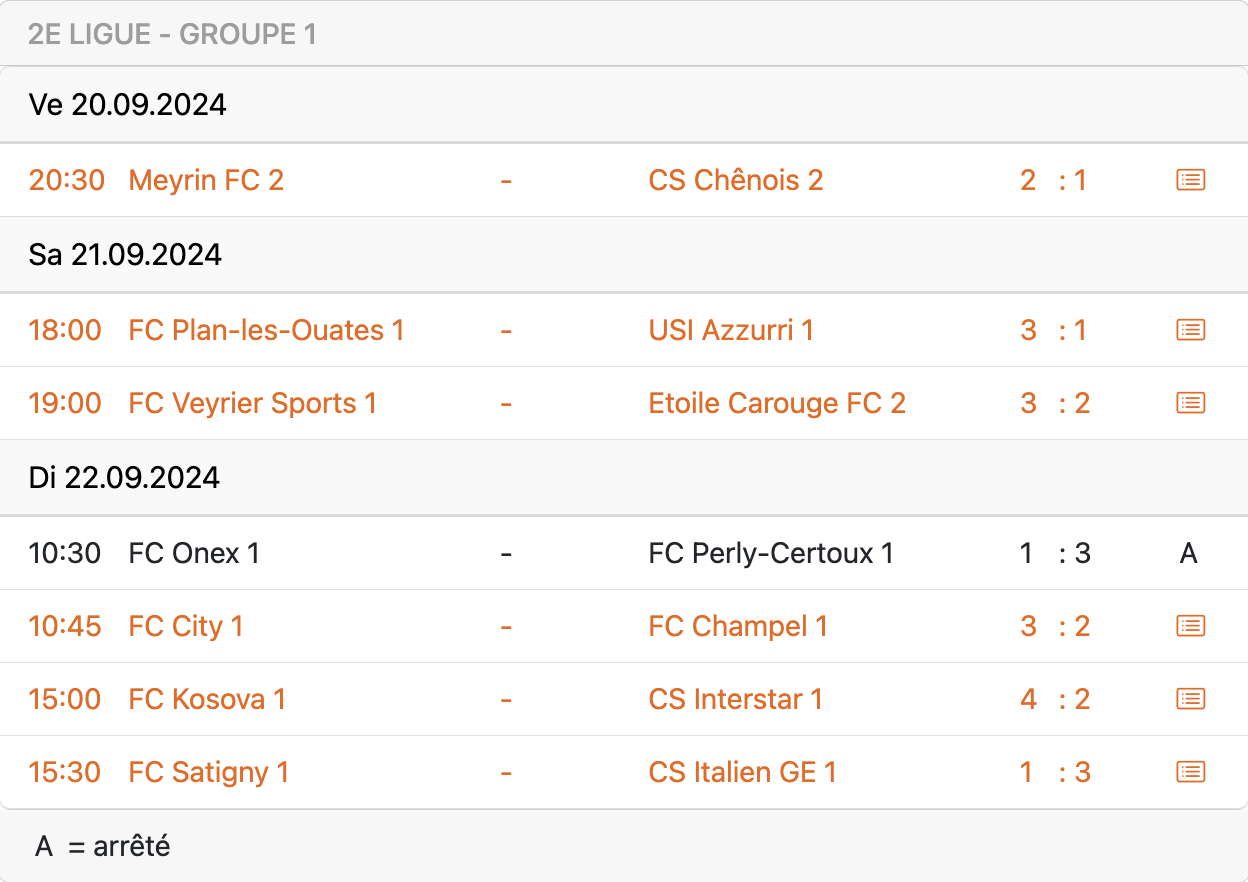Select the FC Champel 1 link
This screenshot has width=1248, height=882.
click(738, 626)
